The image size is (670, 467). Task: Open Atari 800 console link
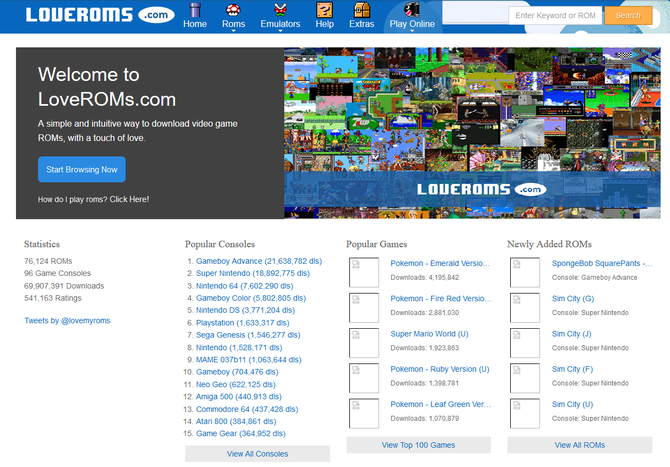point(236,421)
